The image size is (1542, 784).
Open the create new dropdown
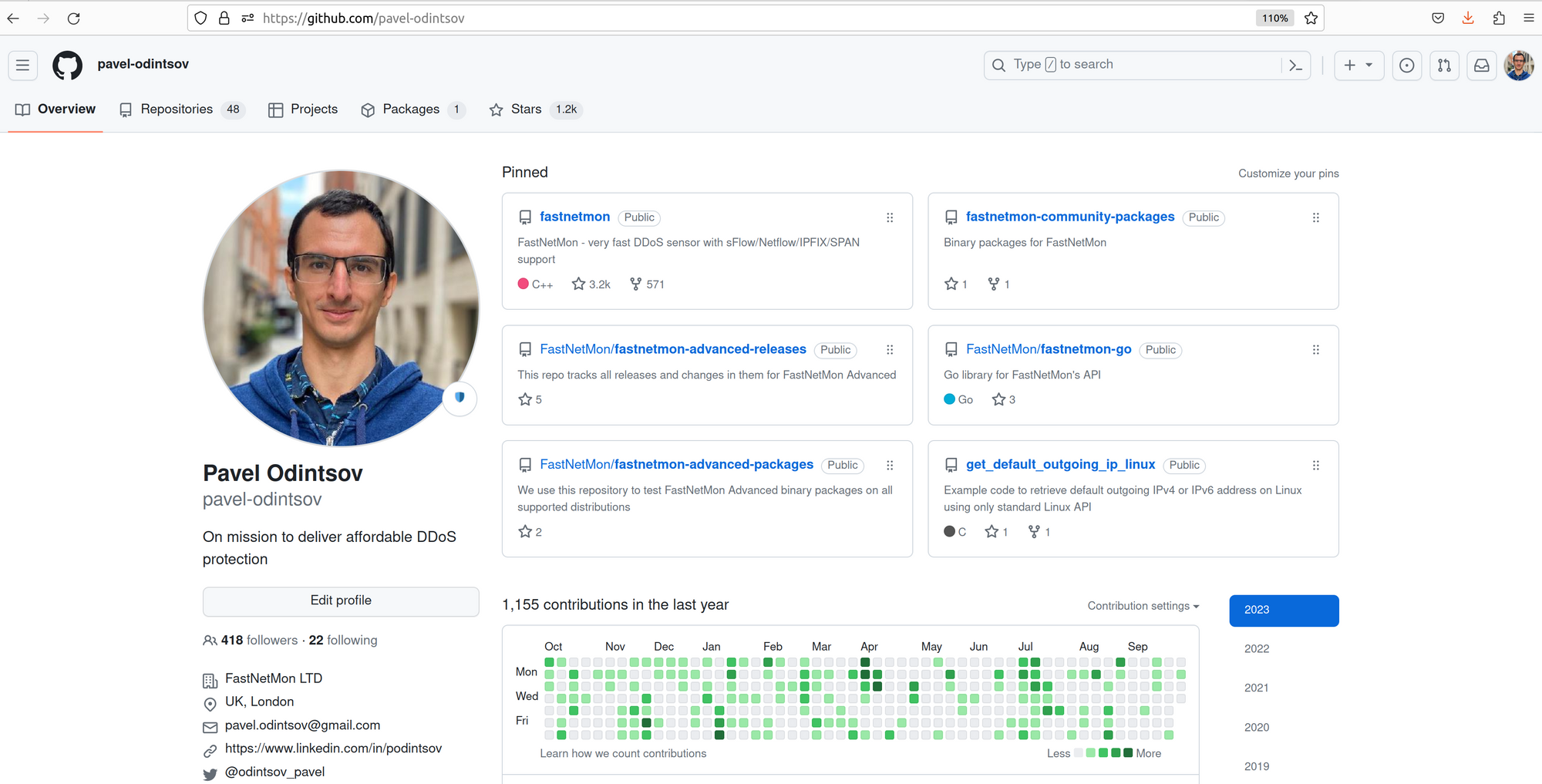1359,66
